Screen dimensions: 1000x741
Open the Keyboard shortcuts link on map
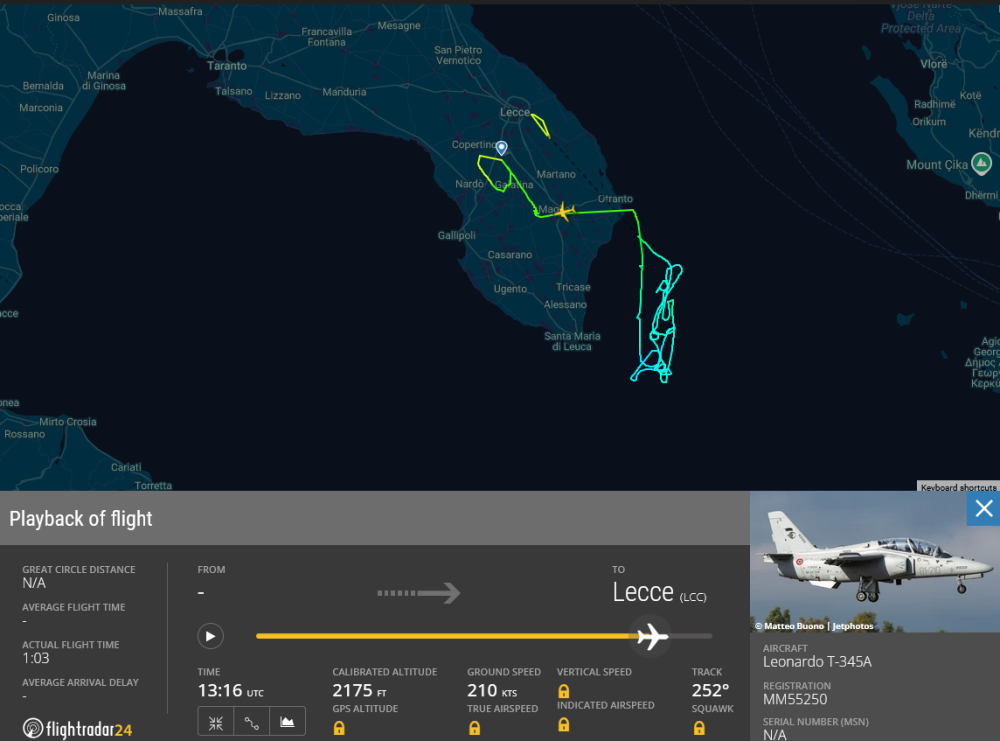[x=957, y=487]
